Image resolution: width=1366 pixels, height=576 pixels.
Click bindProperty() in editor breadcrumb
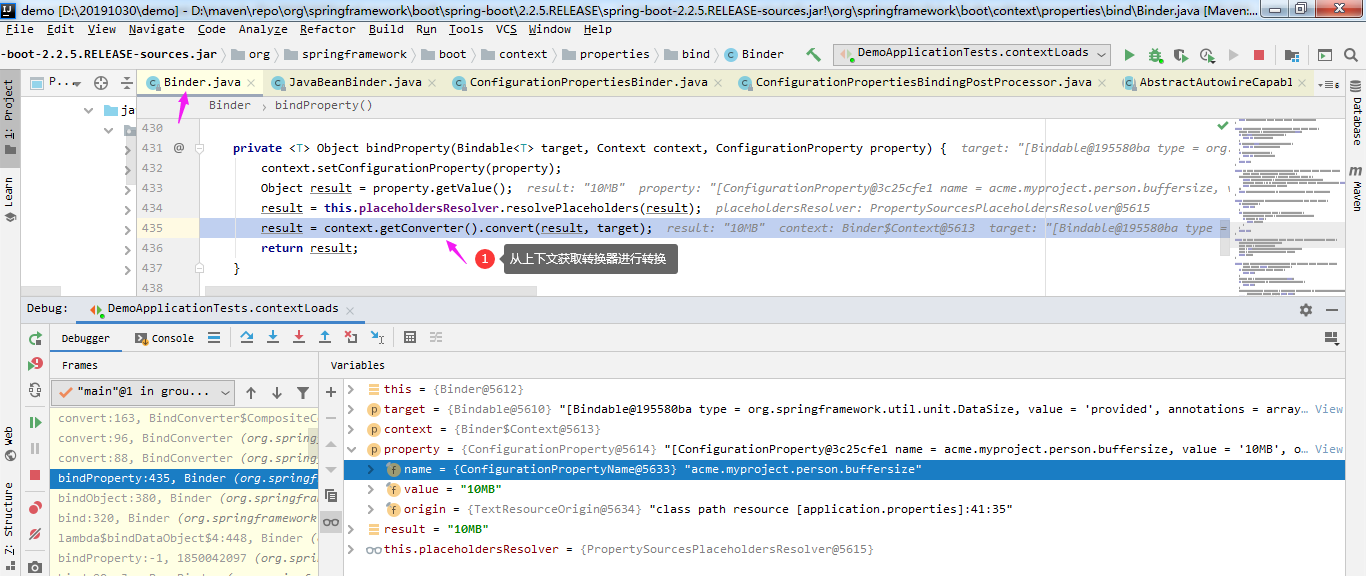pyautogui.click(x=323, y=105)
